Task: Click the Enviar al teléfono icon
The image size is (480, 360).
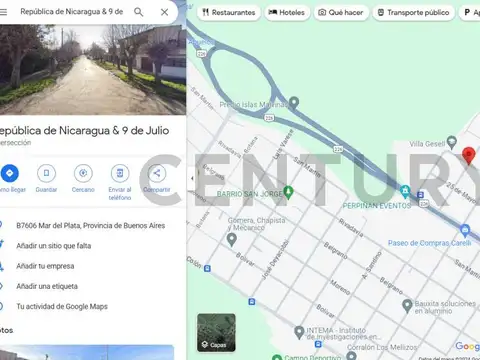Action: pyautogui.click(x=120, y=173)
